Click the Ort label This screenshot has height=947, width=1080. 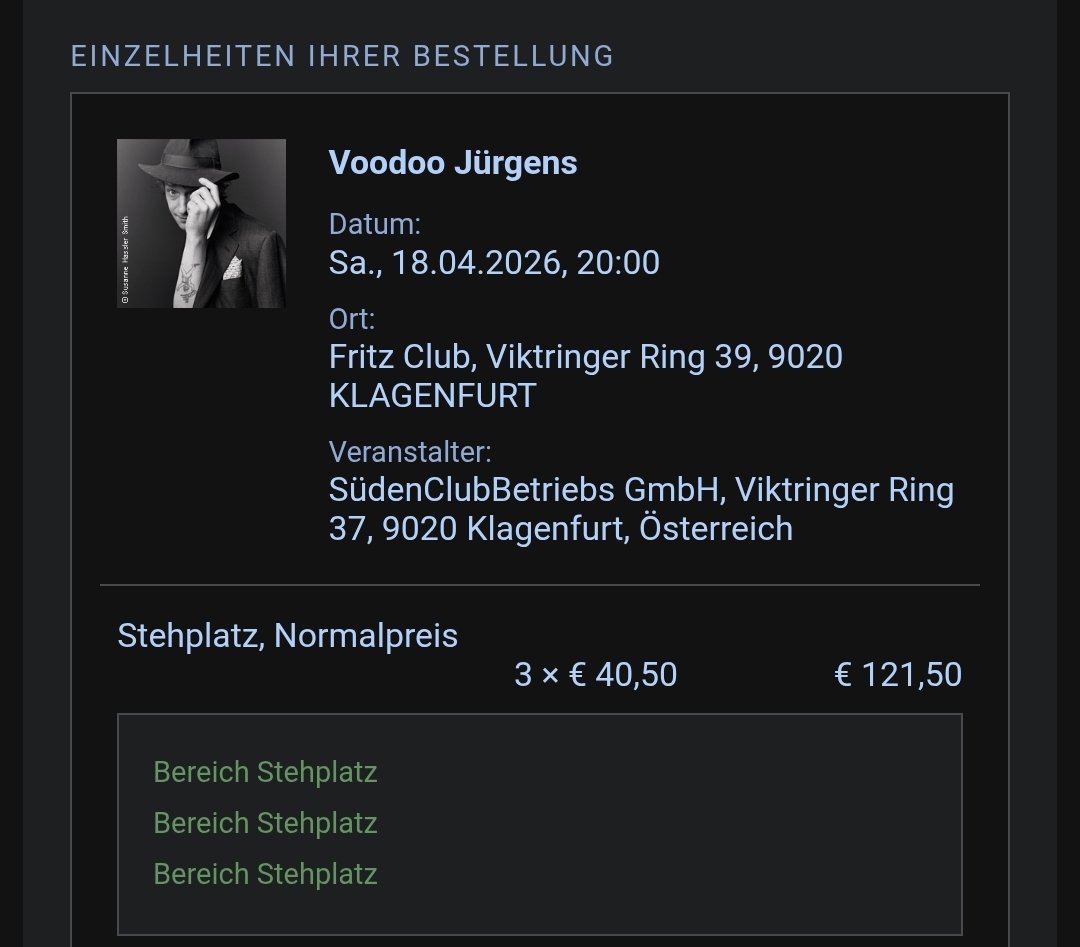[x=352, y=319]
